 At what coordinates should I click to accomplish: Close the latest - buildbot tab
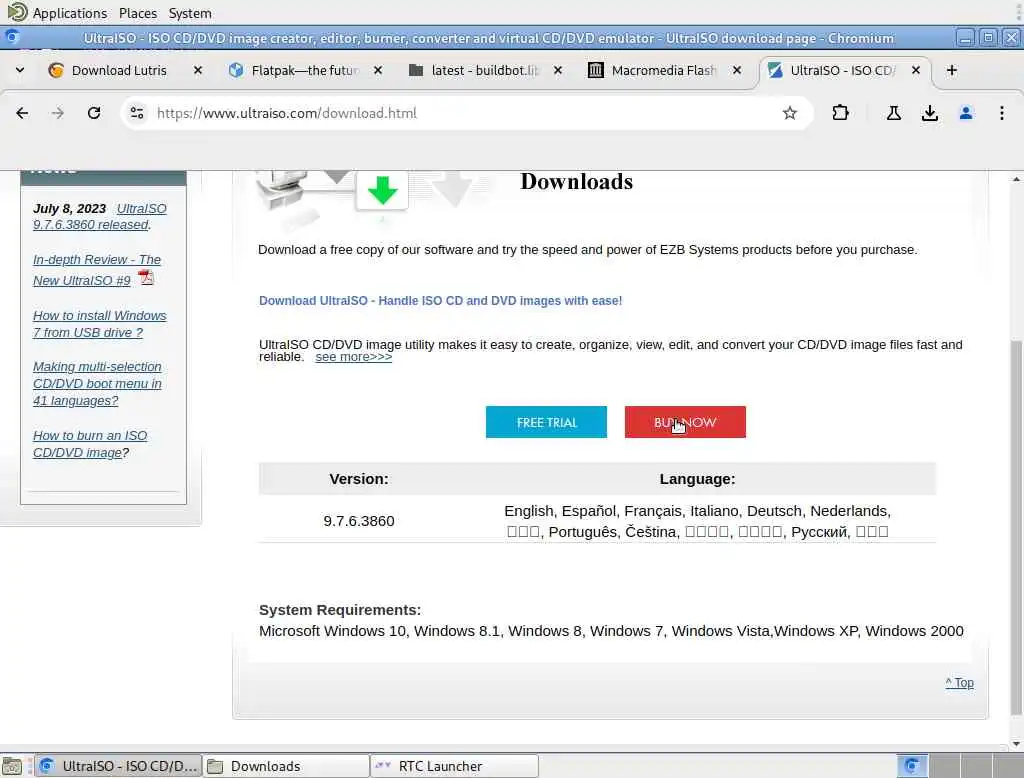[x=557, y=70]
